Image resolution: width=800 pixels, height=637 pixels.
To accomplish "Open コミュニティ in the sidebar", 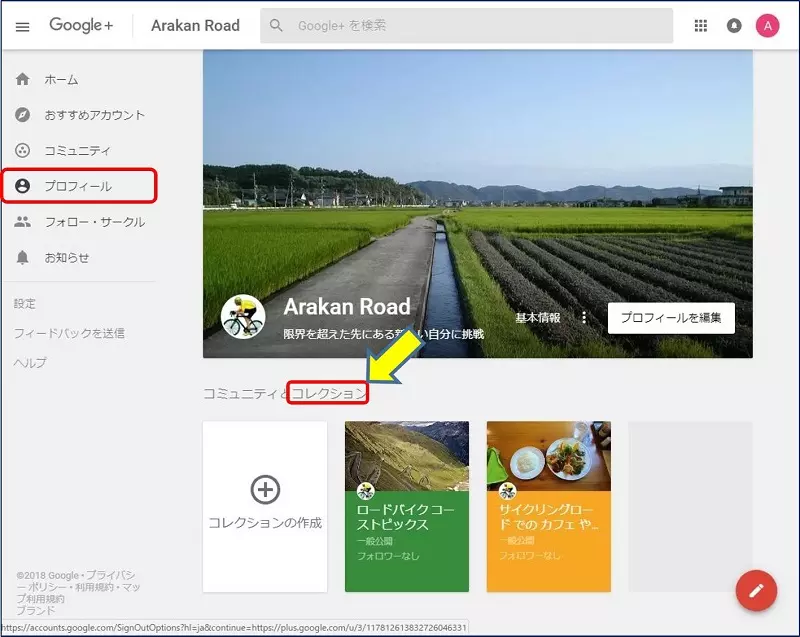I will 77,151.
